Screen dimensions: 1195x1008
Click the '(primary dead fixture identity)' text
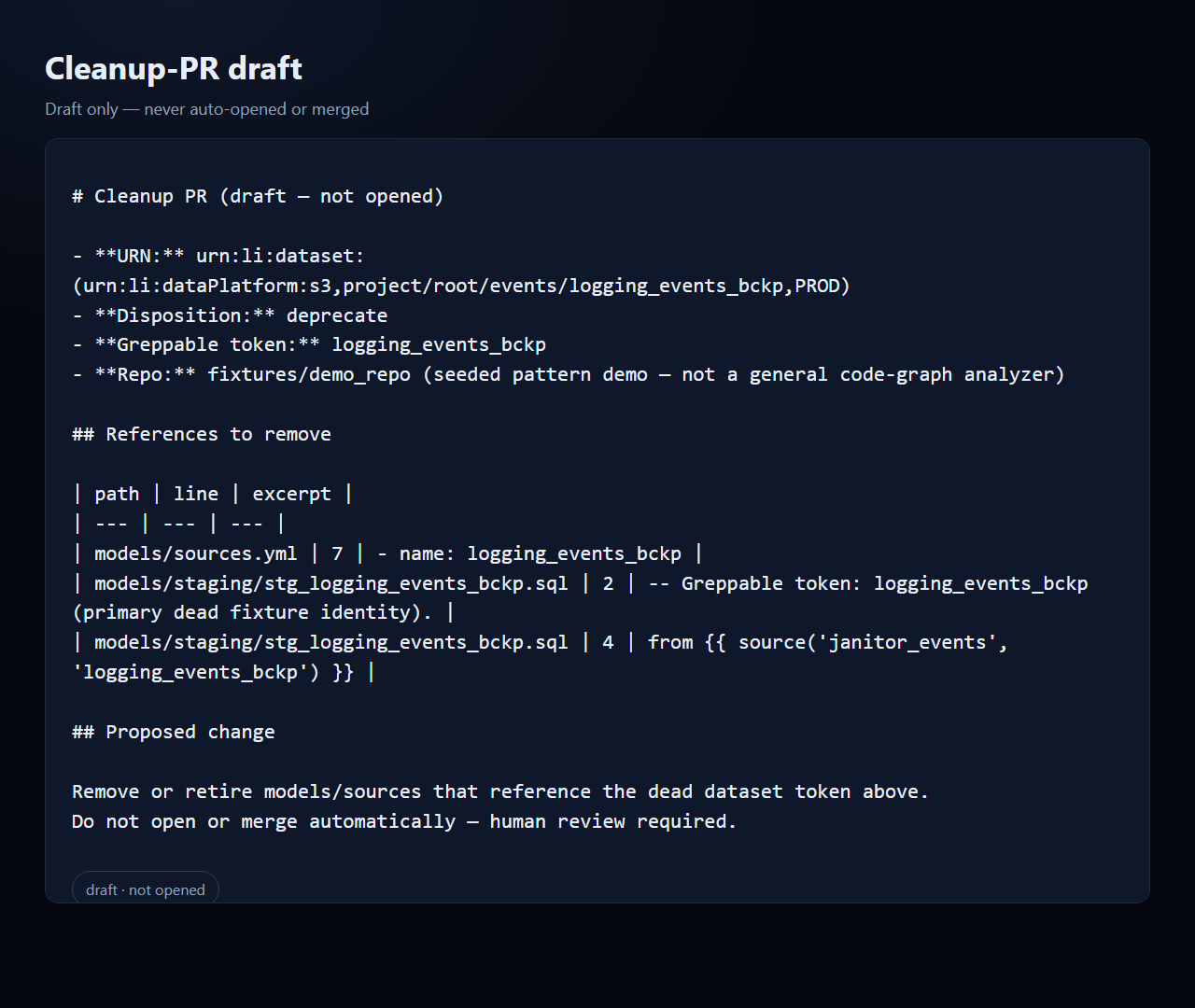tap(252, 612)
